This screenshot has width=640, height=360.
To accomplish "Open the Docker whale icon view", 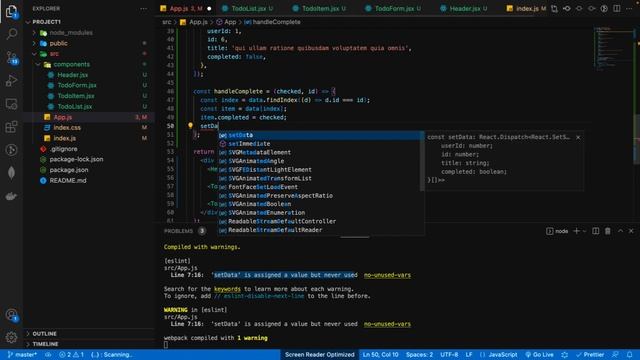I will click(11, 196).
